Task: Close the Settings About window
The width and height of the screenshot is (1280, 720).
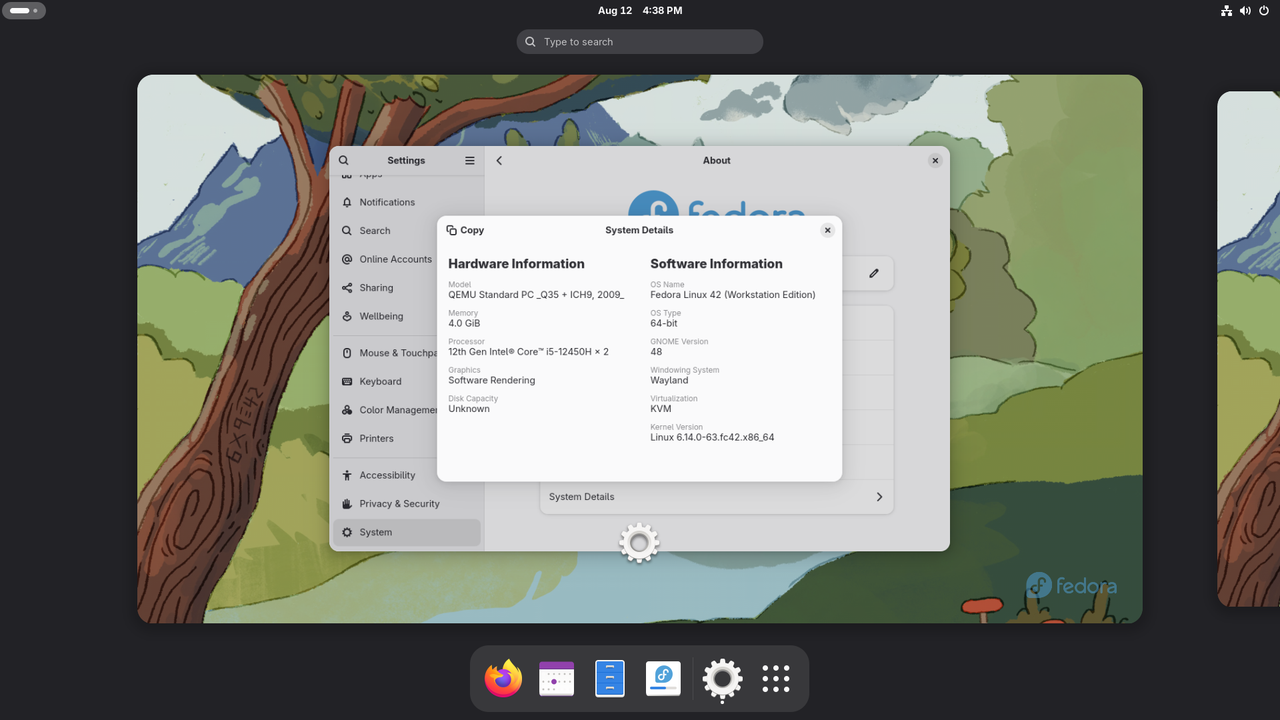Action: click(x=935, y=160)
